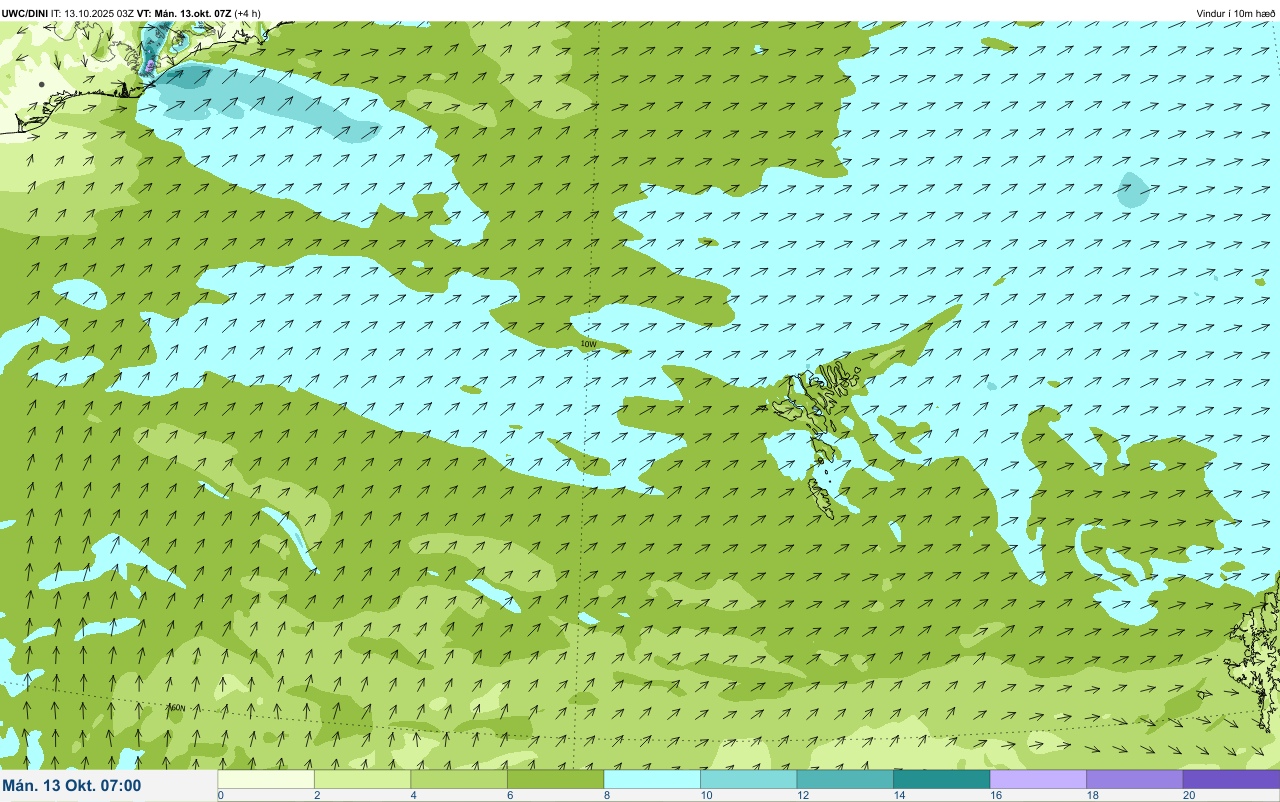Click the 10–12 m/s turquoise legend swatch
Viewport: 1280px width, 802px height.
tap(748, 779)
